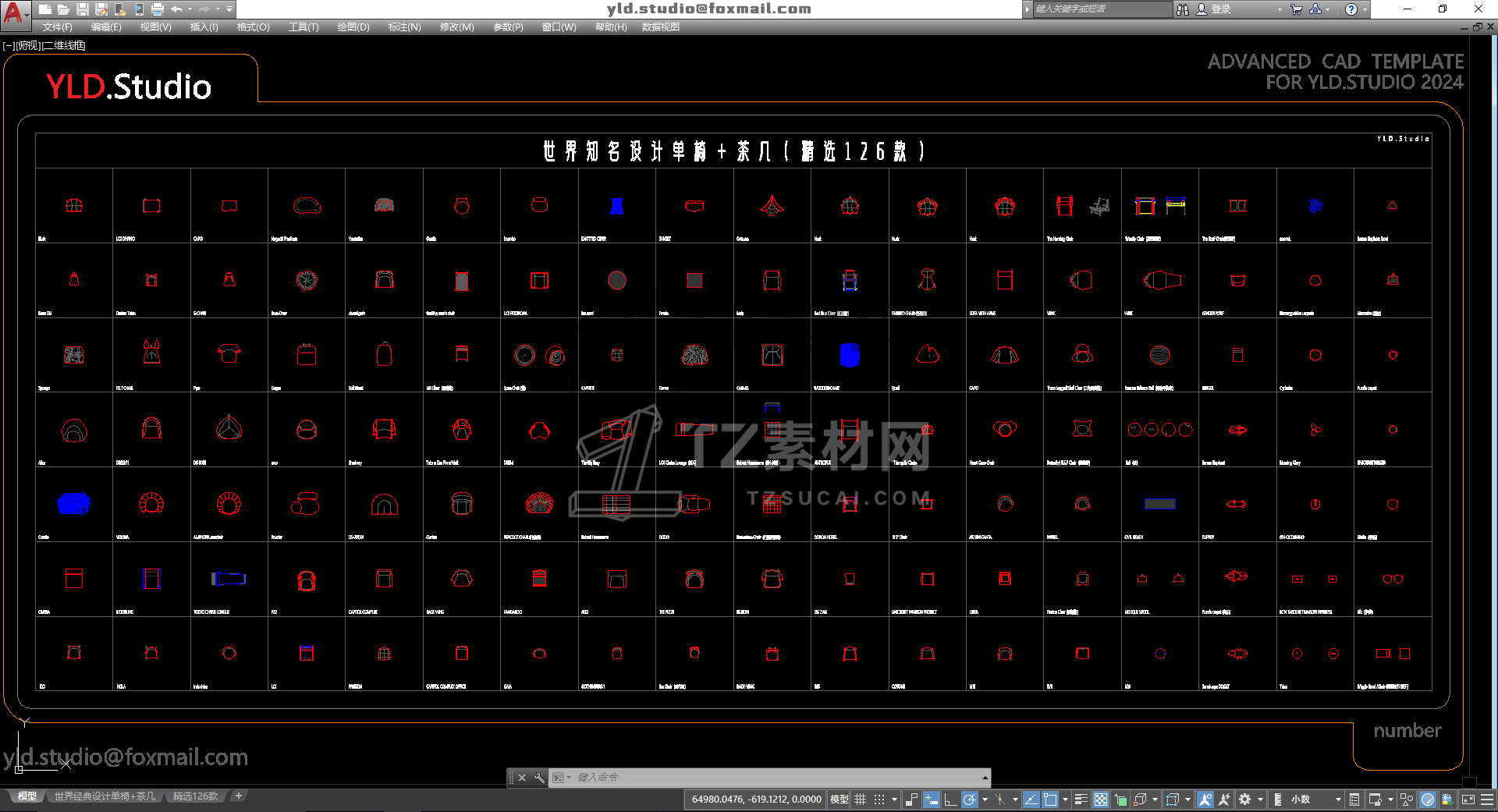
Task: Create a new drawing from the quick toolbar
Action: [x=44, y=9]
